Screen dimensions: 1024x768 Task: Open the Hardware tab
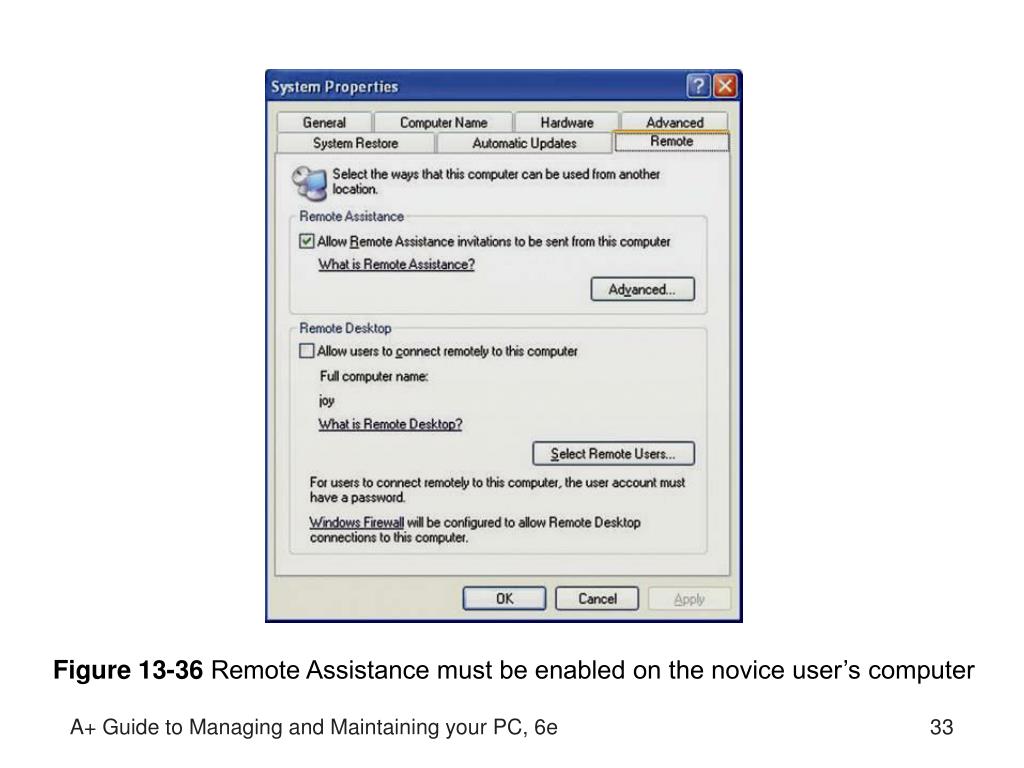(x=566, y=122)
